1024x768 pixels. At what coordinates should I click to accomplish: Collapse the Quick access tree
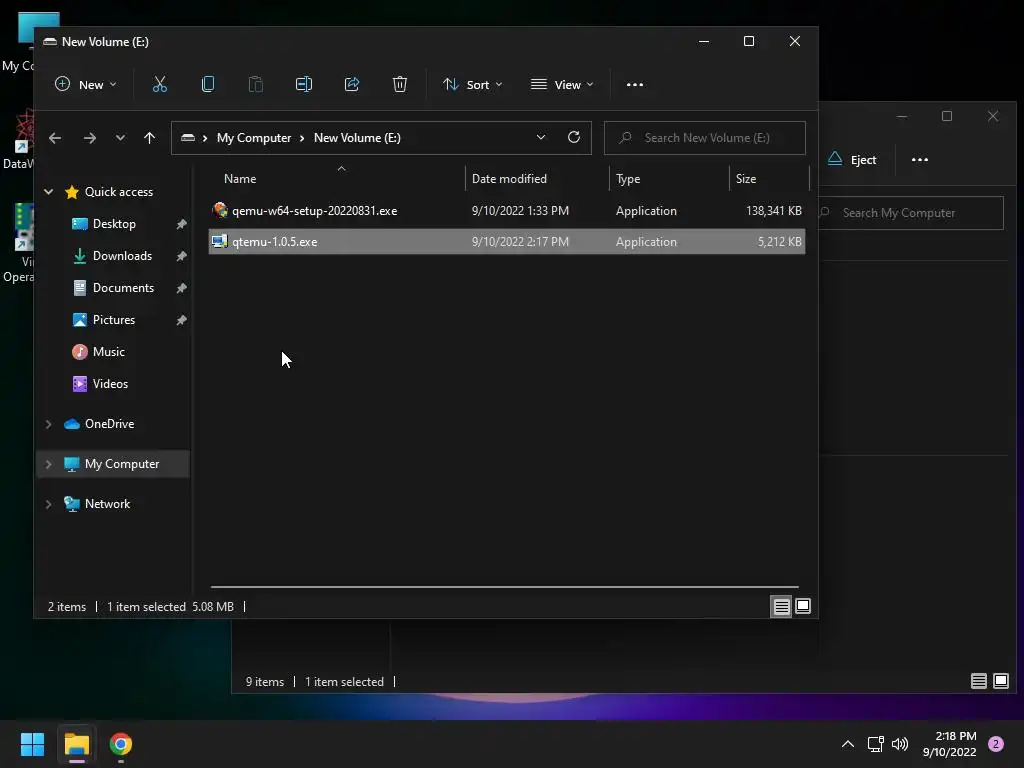(48, 191)
